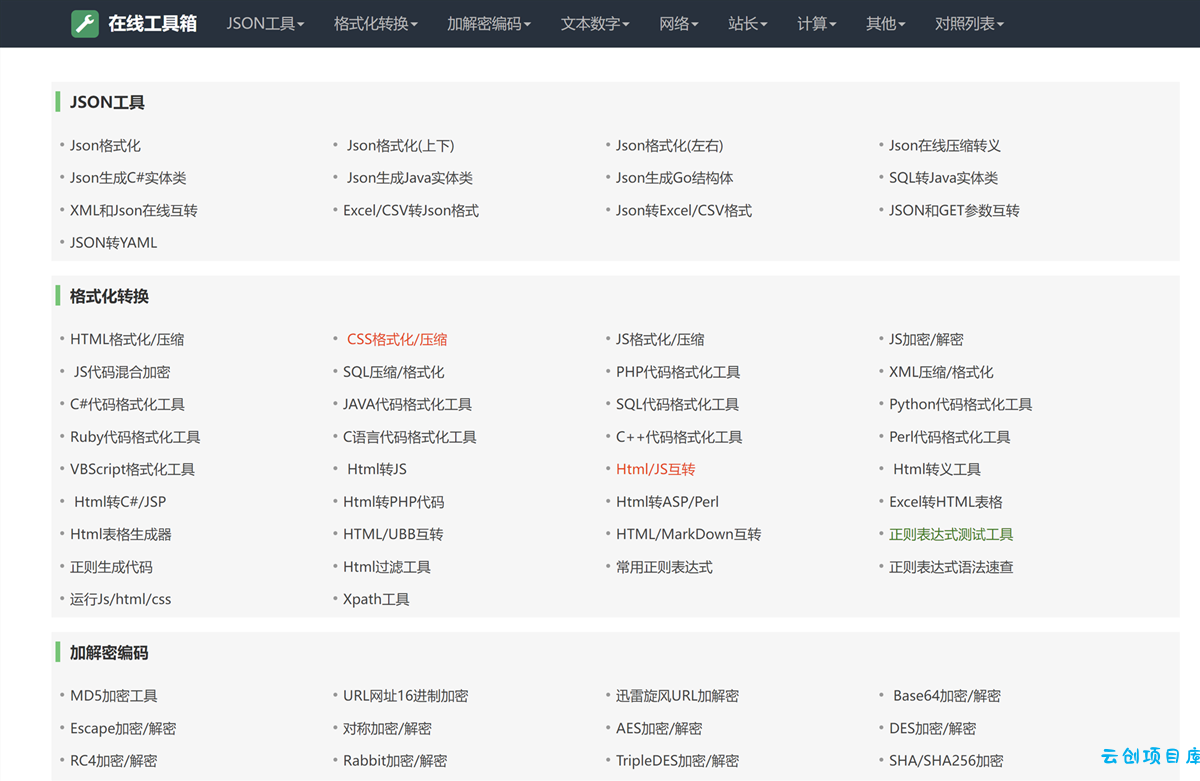This screenshot has height=781, width=1200.
Task: Choose Excel/CSV转Json格式 link
Action: pos(411,211)
